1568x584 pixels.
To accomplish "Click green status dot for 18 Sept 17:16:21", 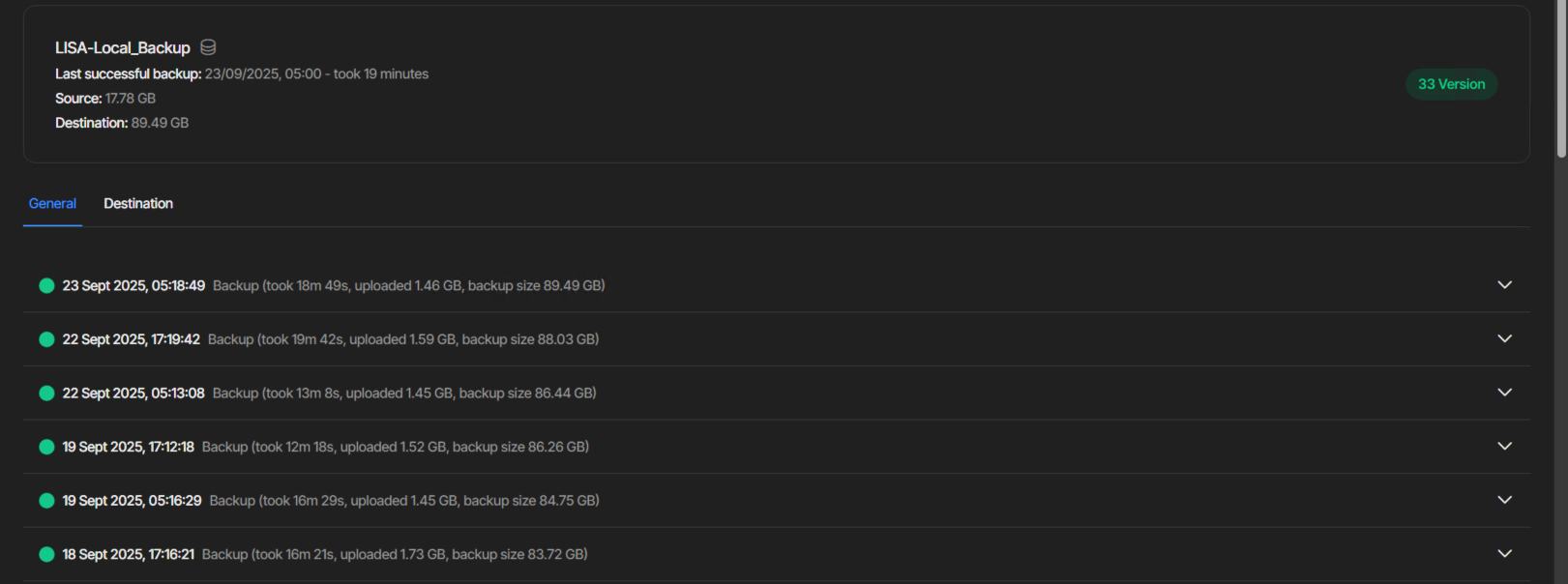I will 46,554.
